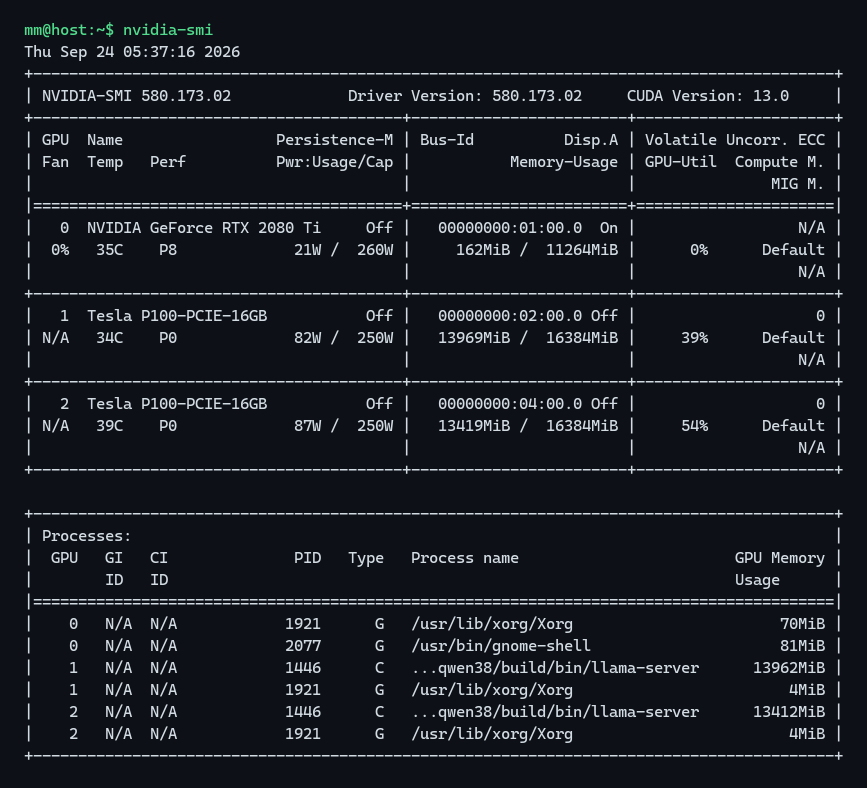This screenshot has width=867, height=788.
Task: Click the 'Bus-Id' column header
Action: [x=447, y=140]
